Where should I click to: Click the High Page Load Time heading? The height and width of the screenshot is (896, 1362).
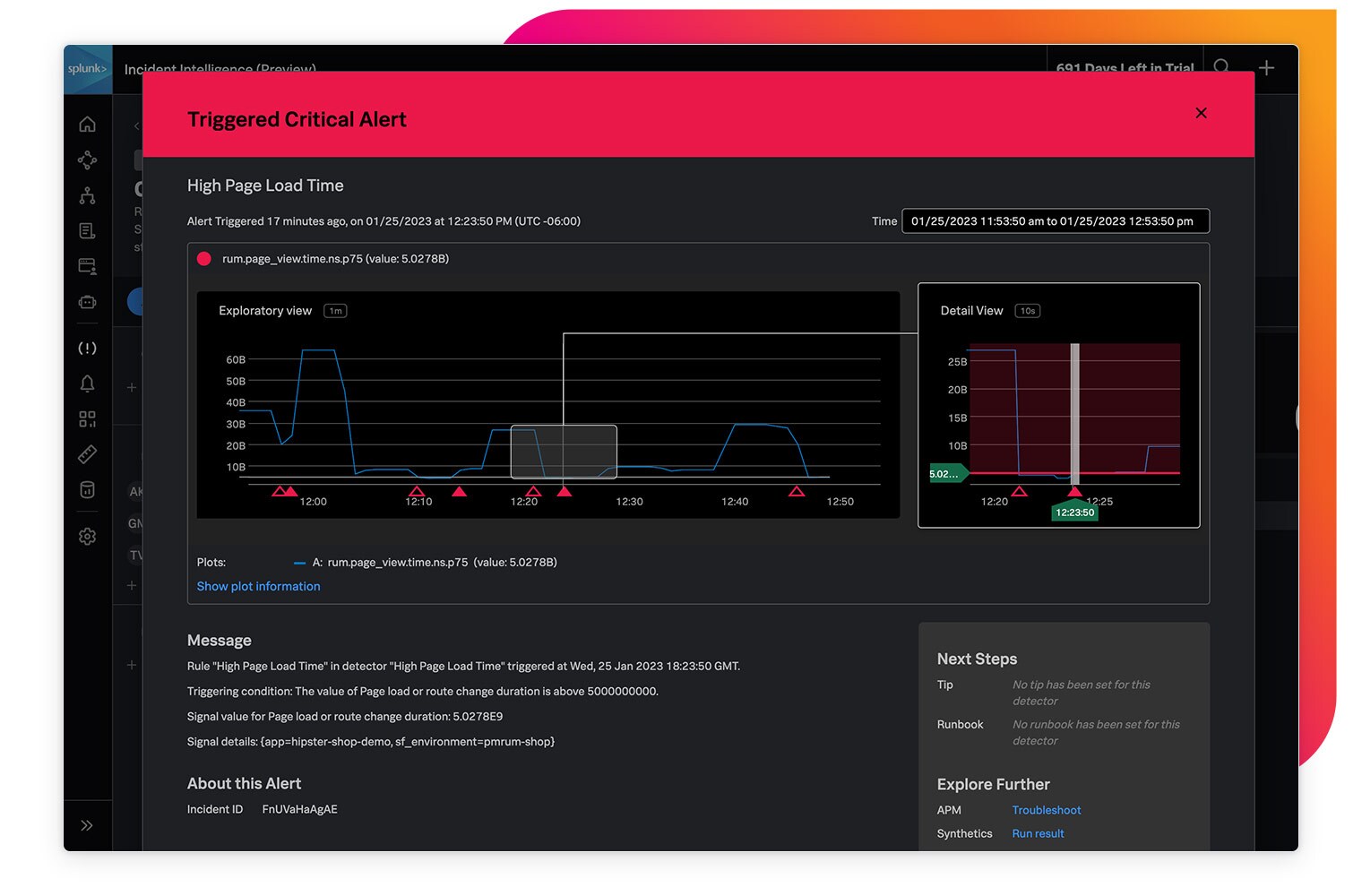tap(265, 185)
